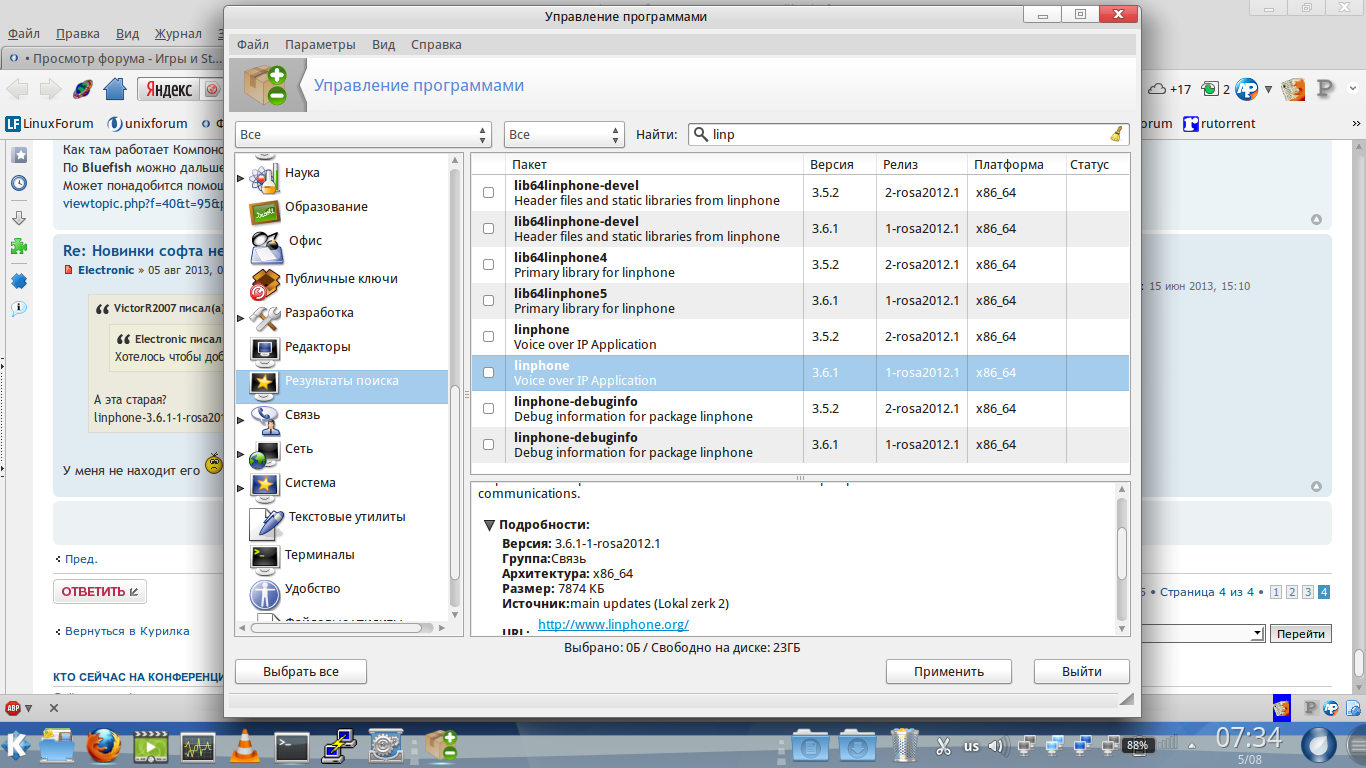Viewport: 1366px width, 768px height.
Task: Open the linphone.org URL link
Action: [x=613, y=625]
